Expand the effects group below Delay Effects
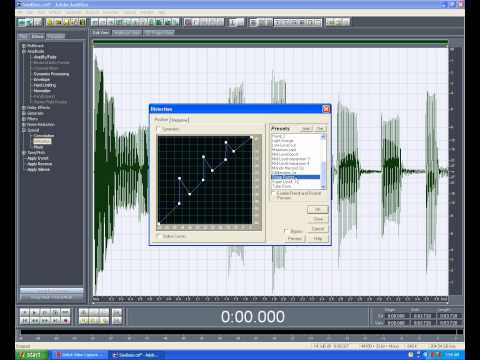Viewport: 480px width, 360px height. click(24, 113)
